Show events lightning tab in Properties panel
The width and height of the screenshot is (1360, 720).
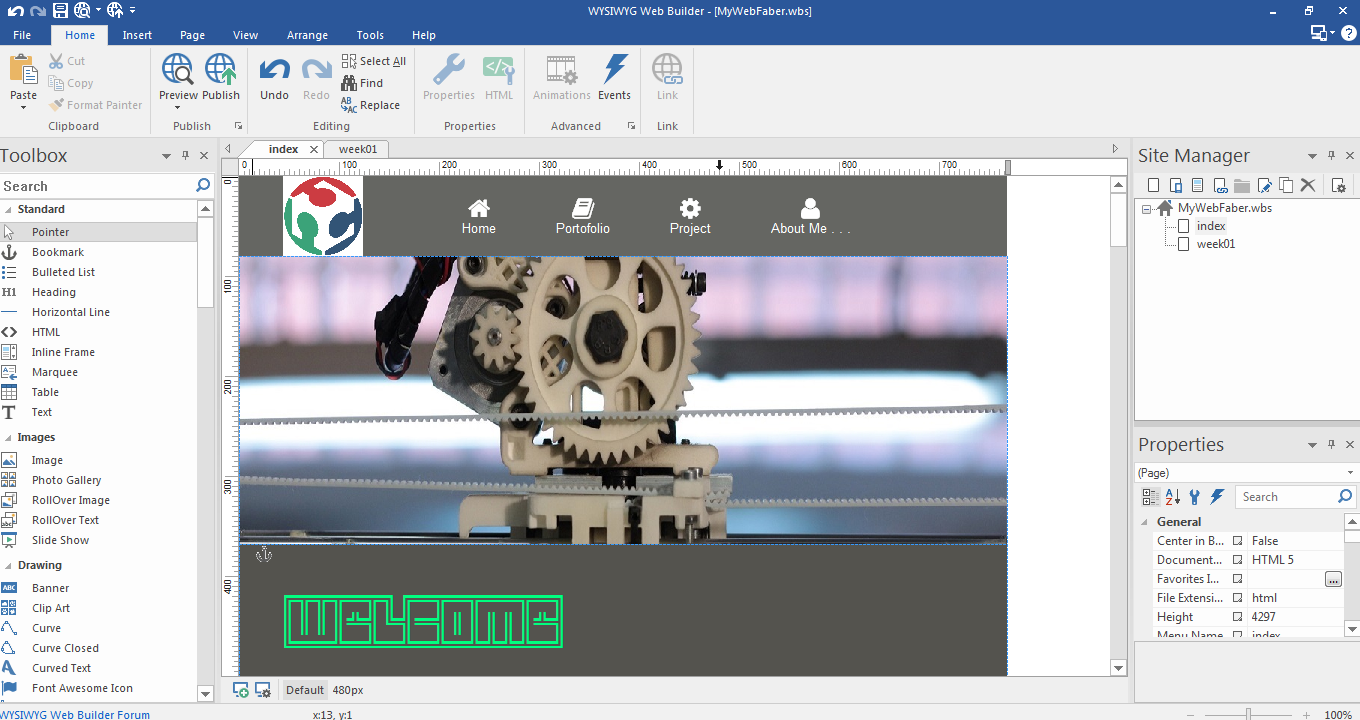(x=1217, y=497)
